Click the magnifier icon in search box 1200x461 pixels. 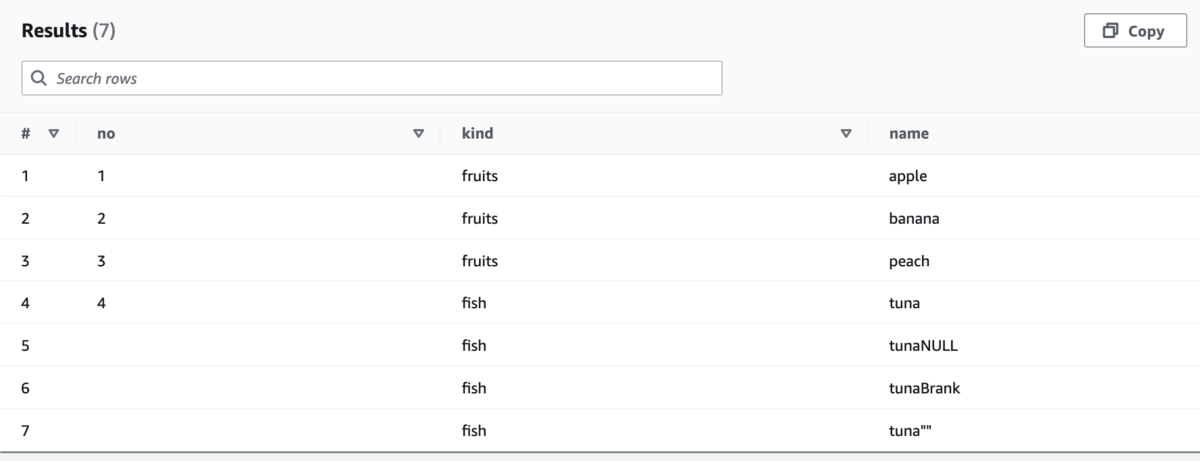coord(40,78)
